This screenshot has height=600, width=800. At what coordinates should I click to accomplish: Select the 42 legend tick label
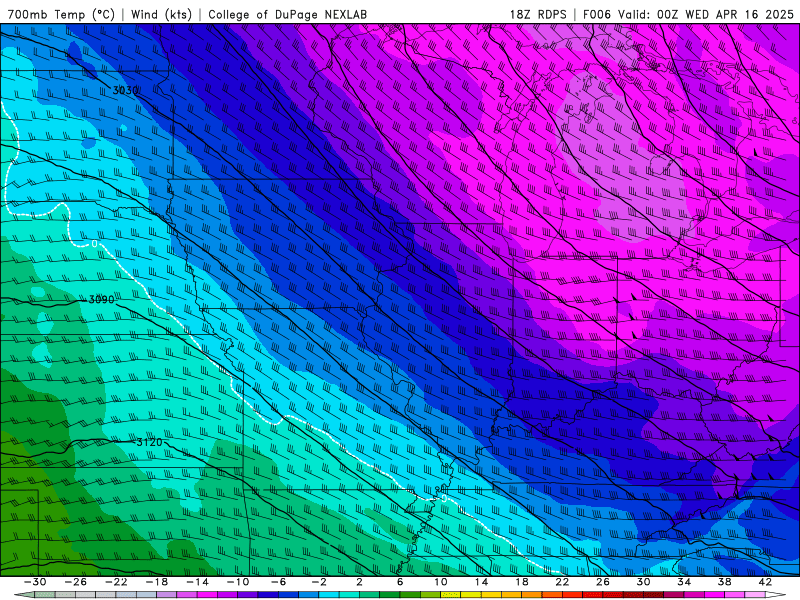pyautogui.click(x=765, y=582)
